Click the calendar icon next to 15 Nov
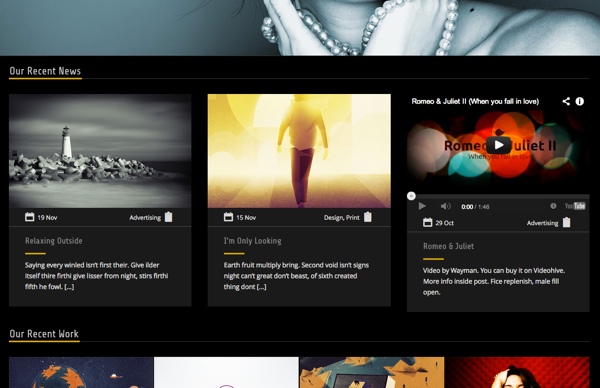 coord(228,217)
